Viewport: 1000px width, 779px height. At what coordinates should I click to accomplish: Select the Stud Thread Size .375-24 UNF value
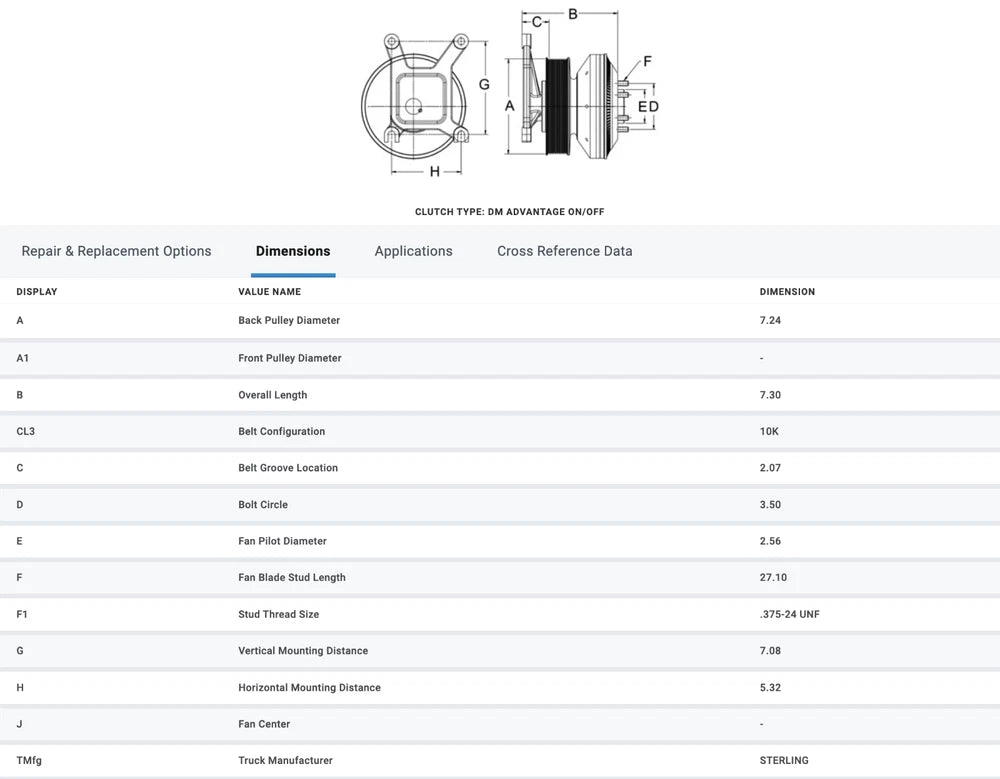pos(789,614)
